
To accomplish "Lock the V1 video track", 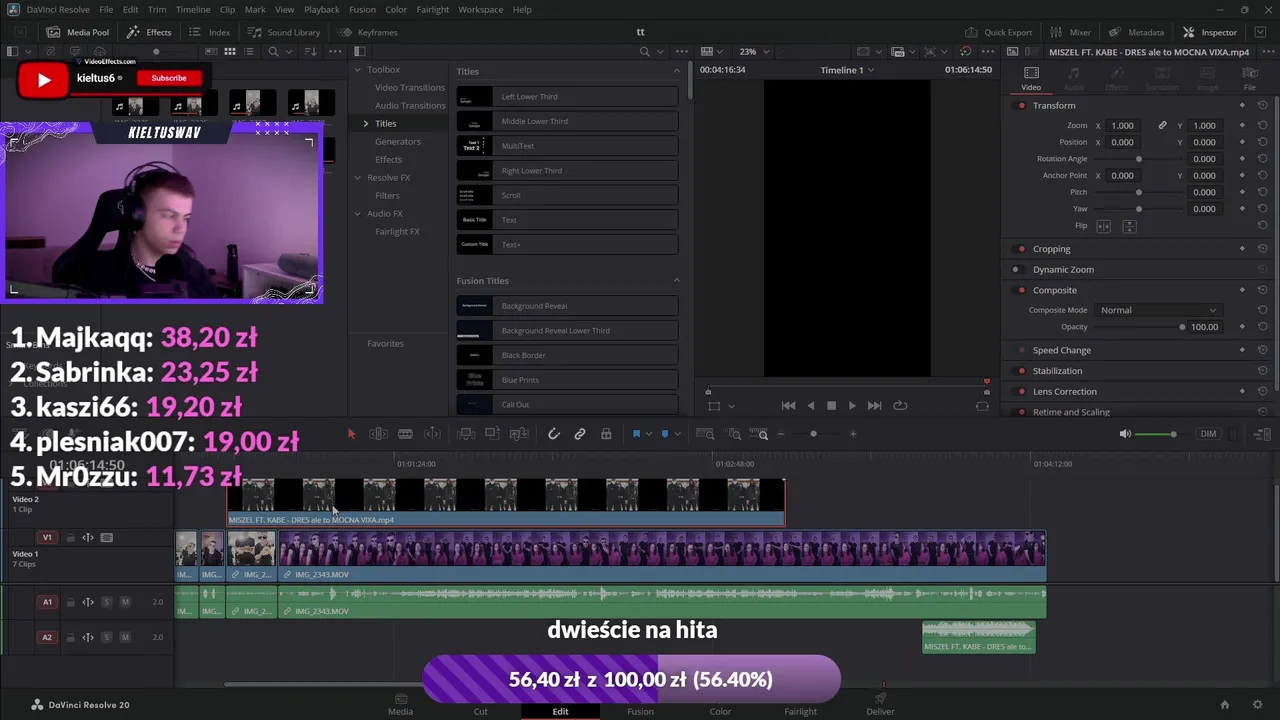I will 71,537.
